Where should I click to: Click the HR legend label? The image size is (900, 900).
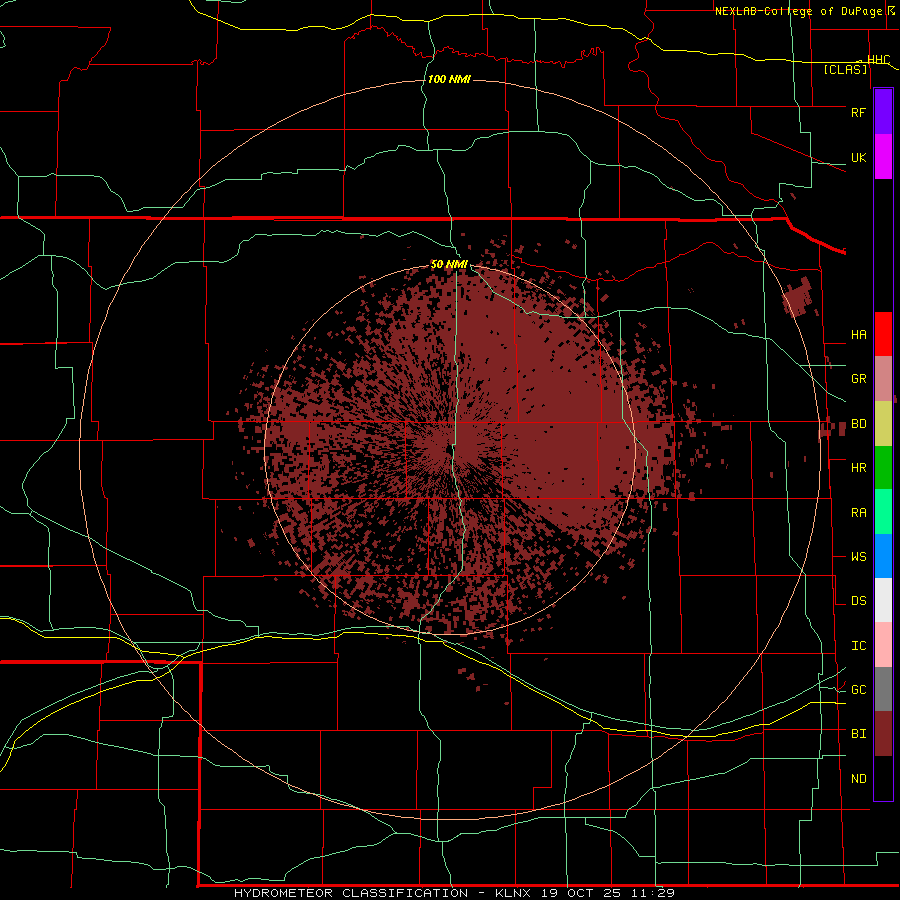[858, 468]
